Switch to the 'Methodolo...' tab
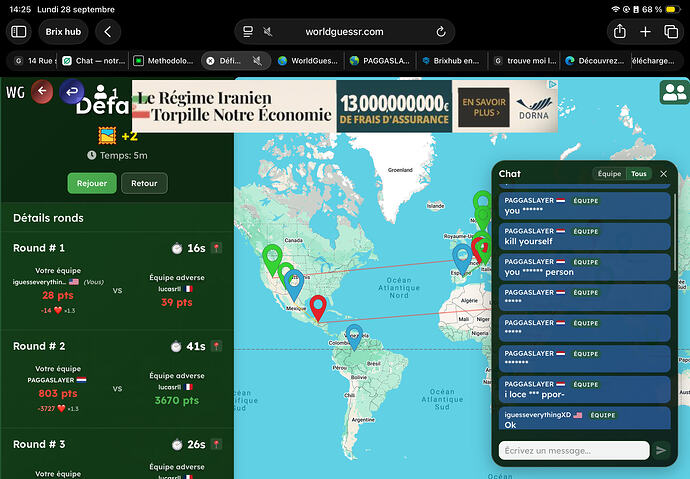Image resolution: width=690 pixels, height=479 pixels. click(164, 61)
